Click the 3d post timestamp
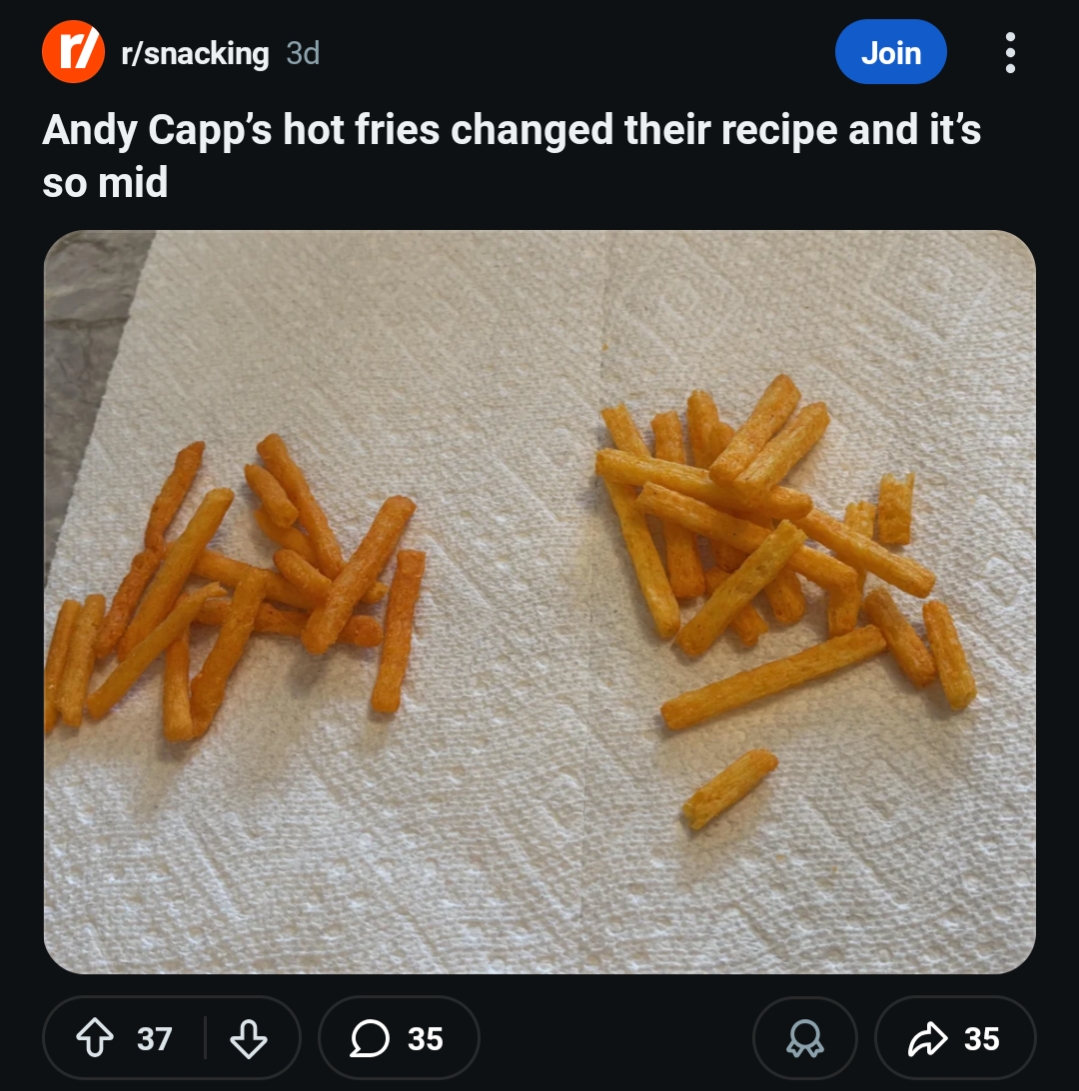The width and height of the screenshot is (1079, 1091). click(303, 54)
